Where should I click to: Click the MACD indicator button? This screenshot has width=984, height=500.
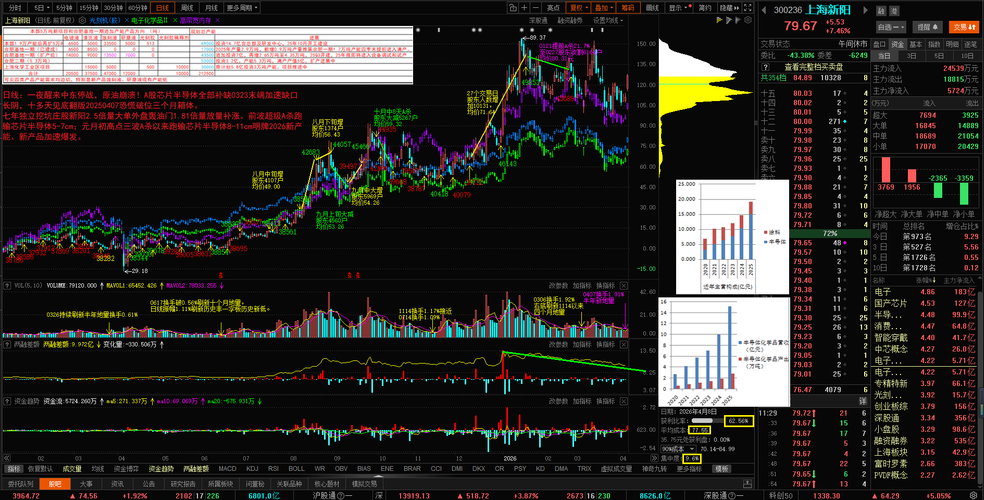[227, 469]
